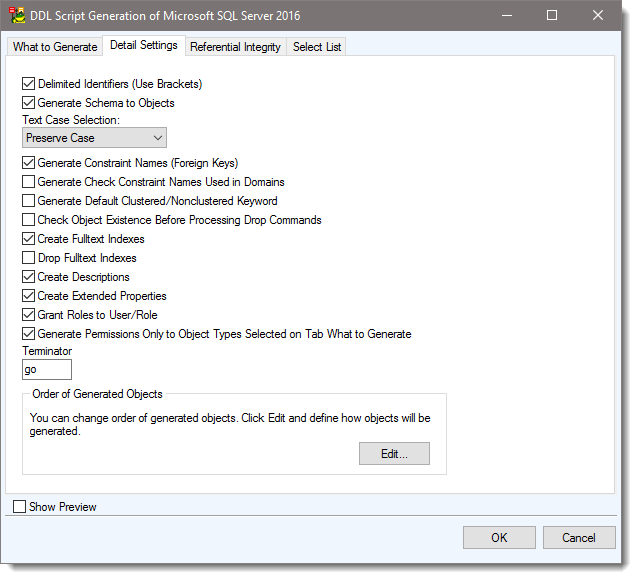Uncheck Generate Schema to Objects
The height and width of the screenshot is (579, 637).
coord(28,103)
